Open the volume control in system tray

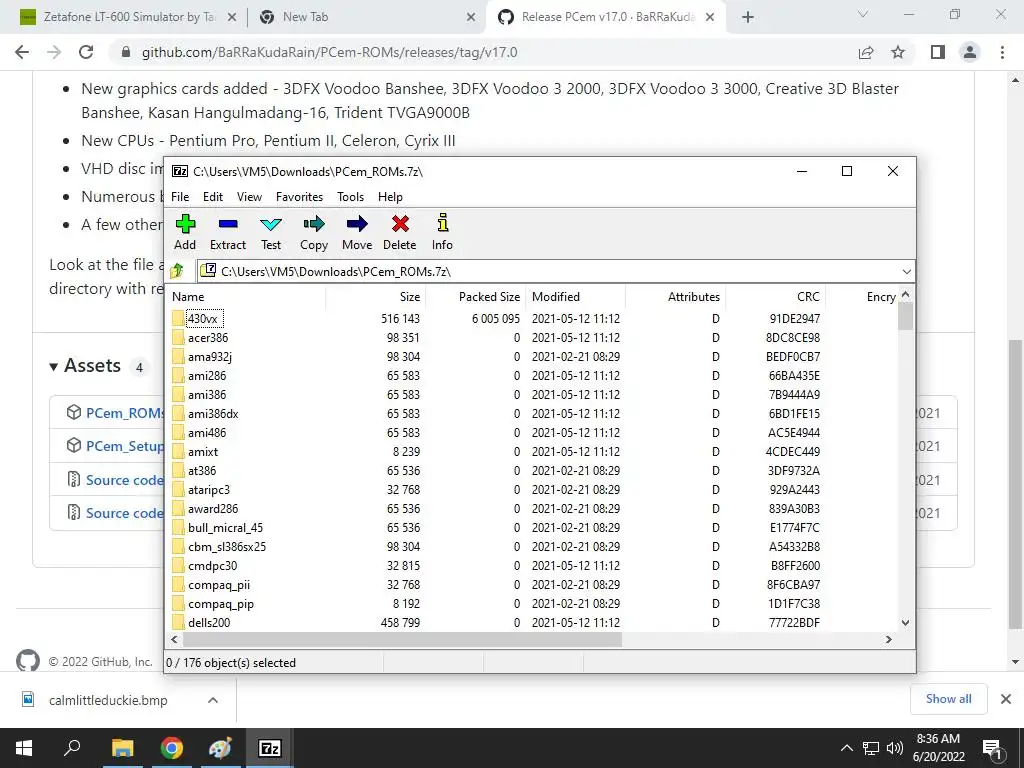pyautogui.click(x=895, y=748)
